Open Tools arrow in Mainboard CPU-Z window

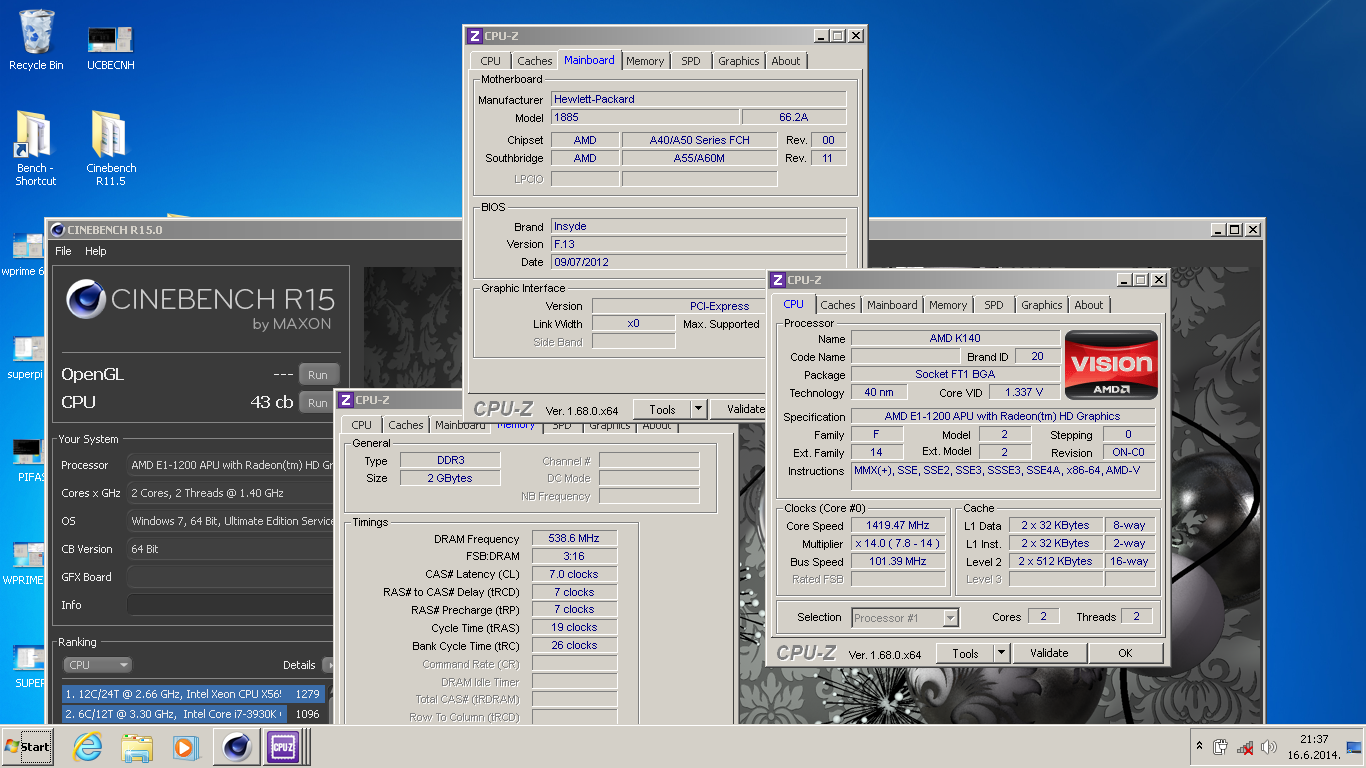(698, 409)
